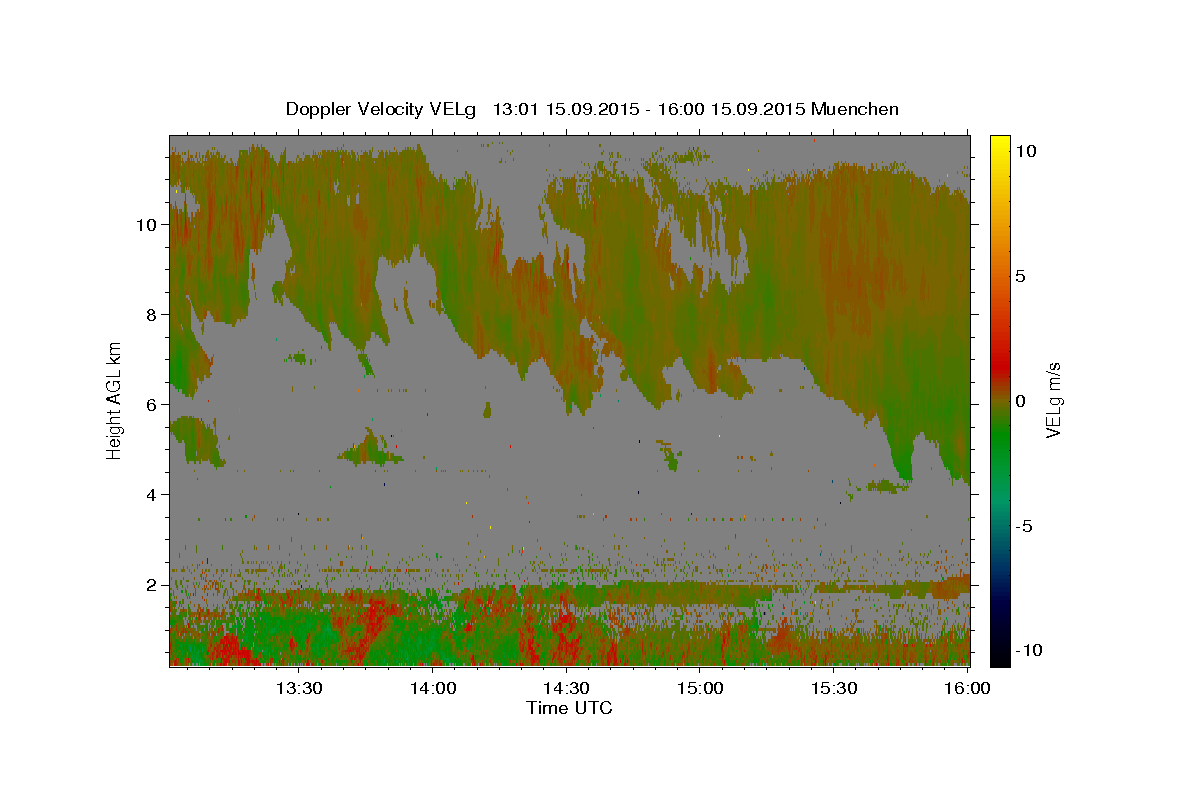This screenshot has width=1200, height=800.
Task: Click the '14:00' time axis label
Action: [433, 688]
